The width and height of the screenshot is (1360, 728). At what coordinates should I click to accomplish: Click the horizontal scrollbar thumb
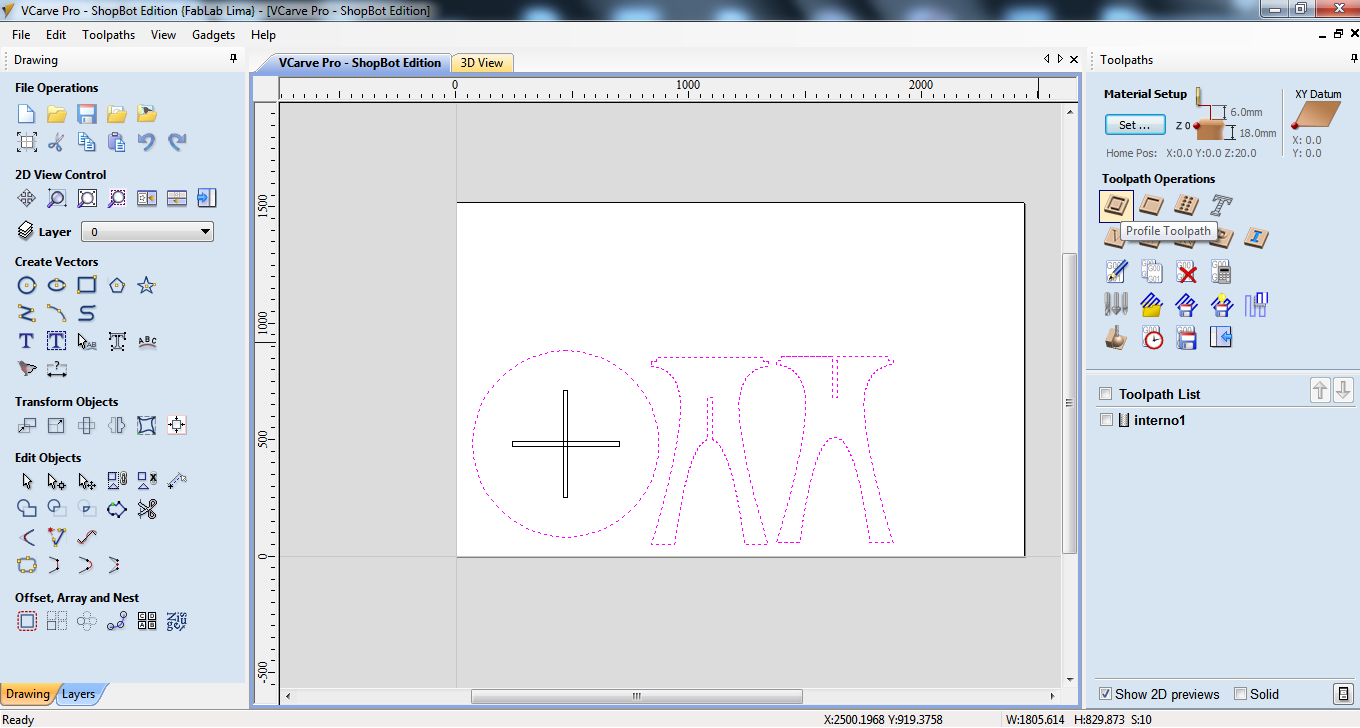636,697
